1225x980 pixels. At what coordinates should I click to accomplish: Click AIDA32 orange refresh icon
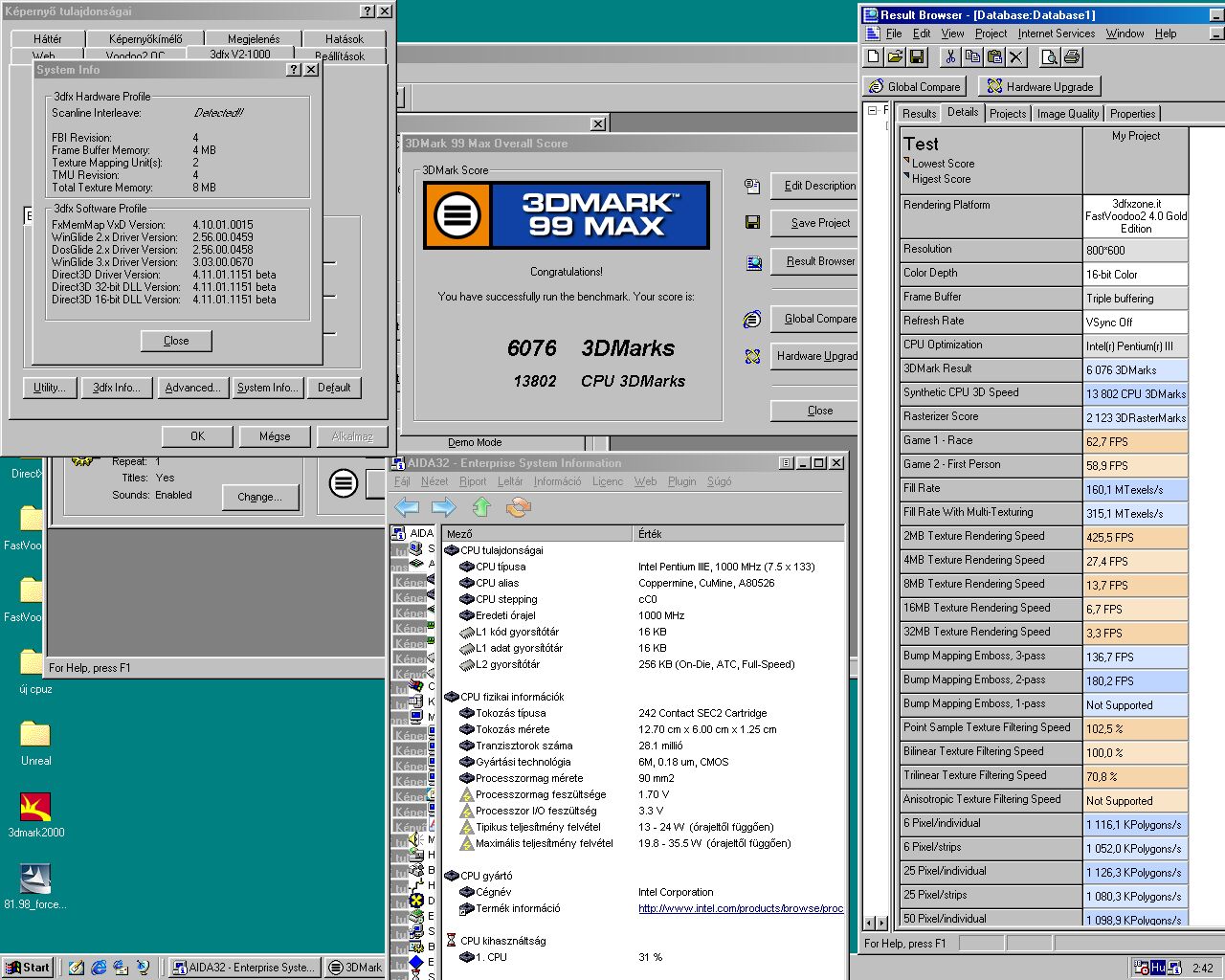tap(518, 507)
